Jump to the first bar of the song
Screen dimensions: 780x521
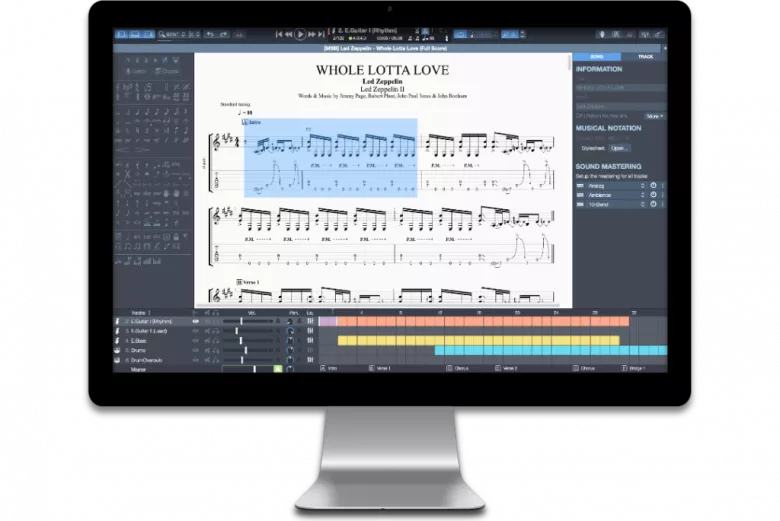[x=279, y=34]
